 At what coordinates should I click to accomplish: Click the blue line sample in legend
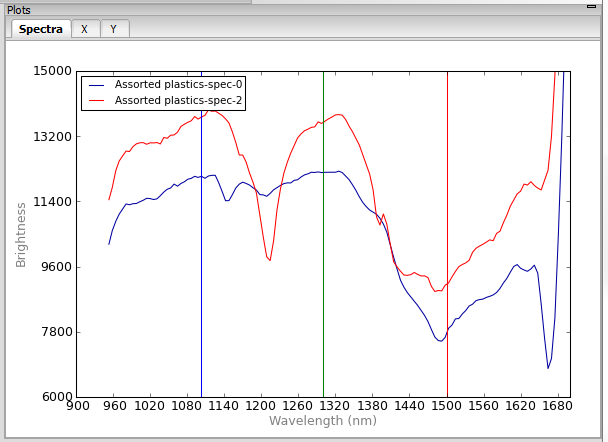[97, 85]
